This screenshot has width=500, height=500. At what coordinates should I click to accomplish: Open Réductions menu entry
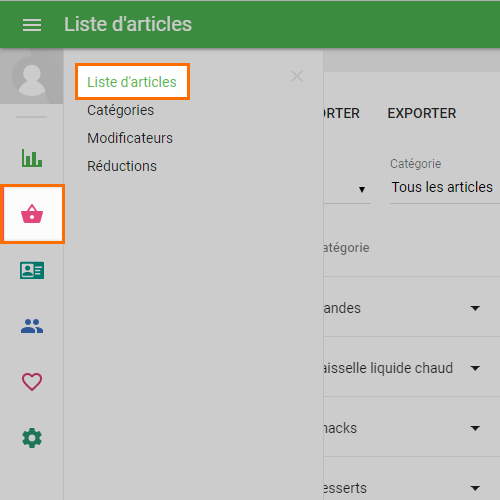[122, 166]
